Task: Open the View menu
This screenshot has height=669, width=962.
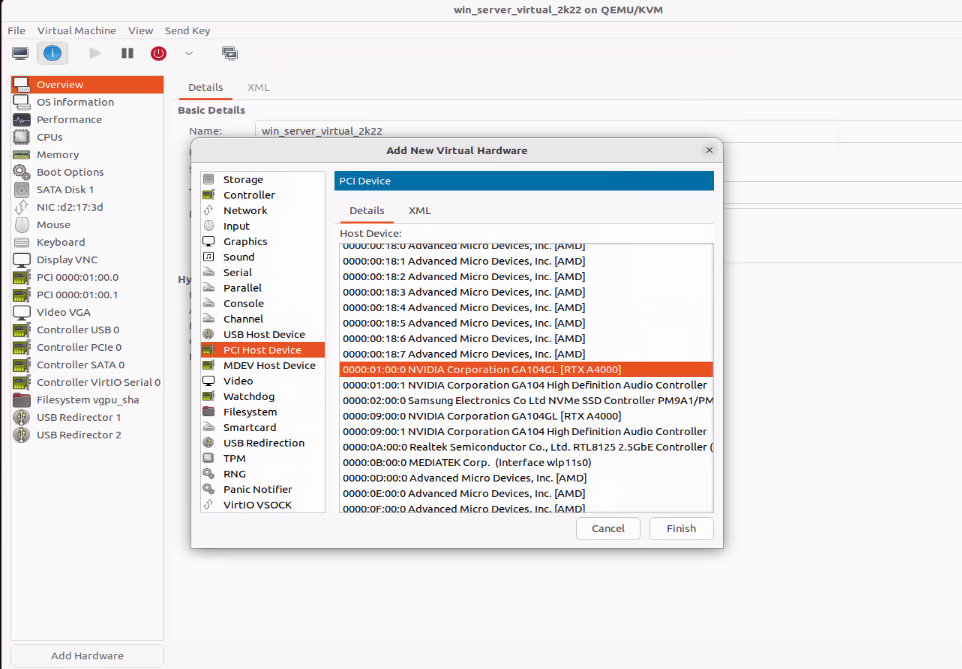Action: pos(140,31)
